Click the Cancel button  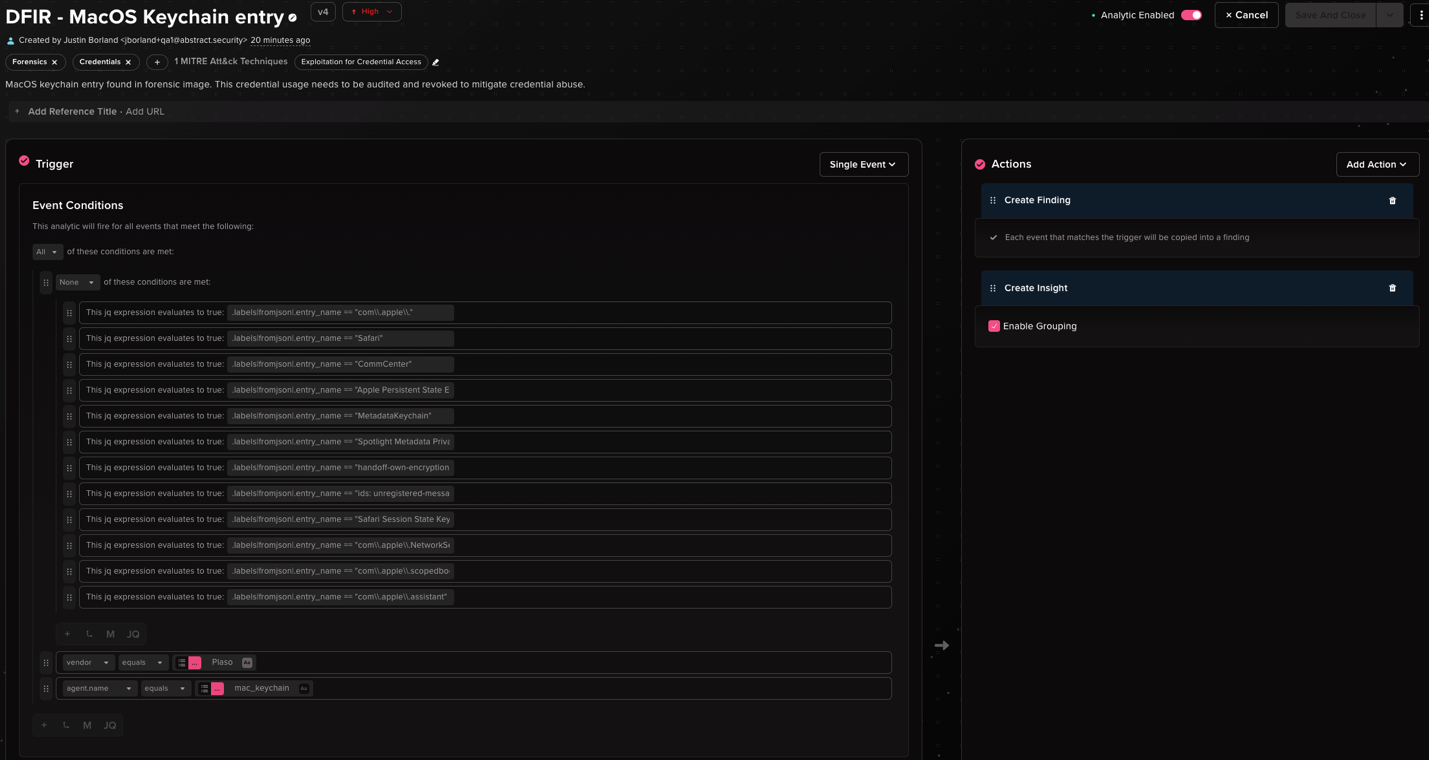tap(1245, 15)
